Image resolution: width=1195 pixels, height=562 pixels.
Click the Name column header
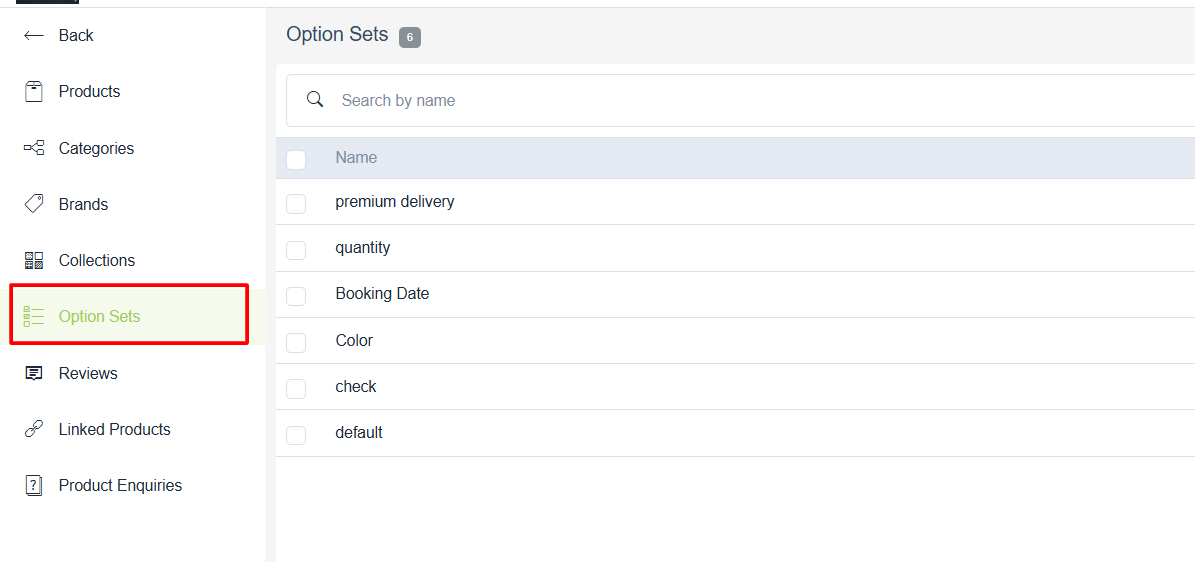(x=356, y=158)
